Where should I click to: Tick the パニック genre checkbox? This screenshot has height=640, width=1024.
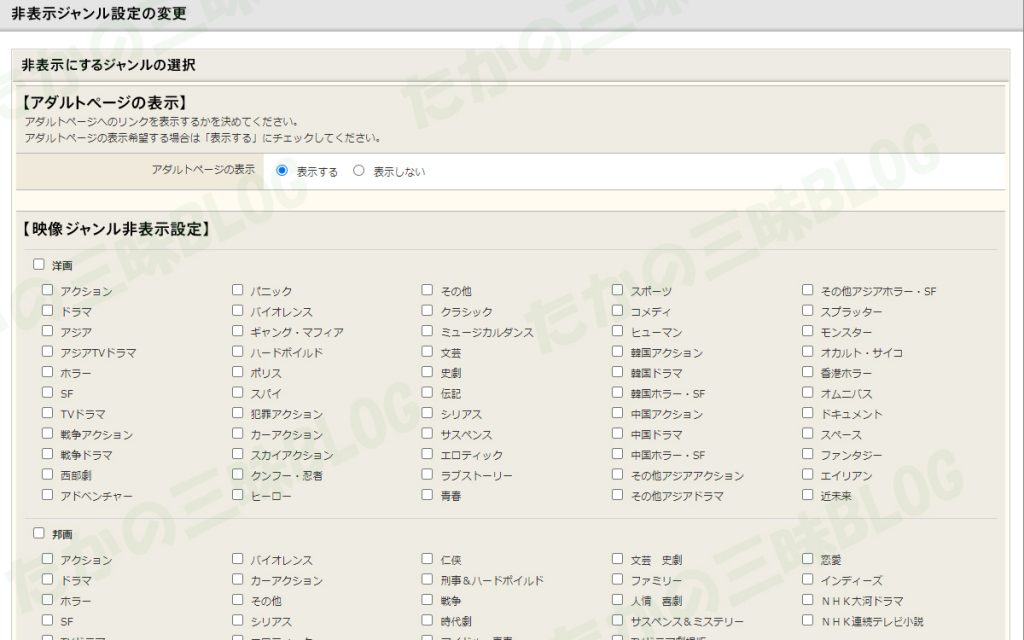[237, 290]
